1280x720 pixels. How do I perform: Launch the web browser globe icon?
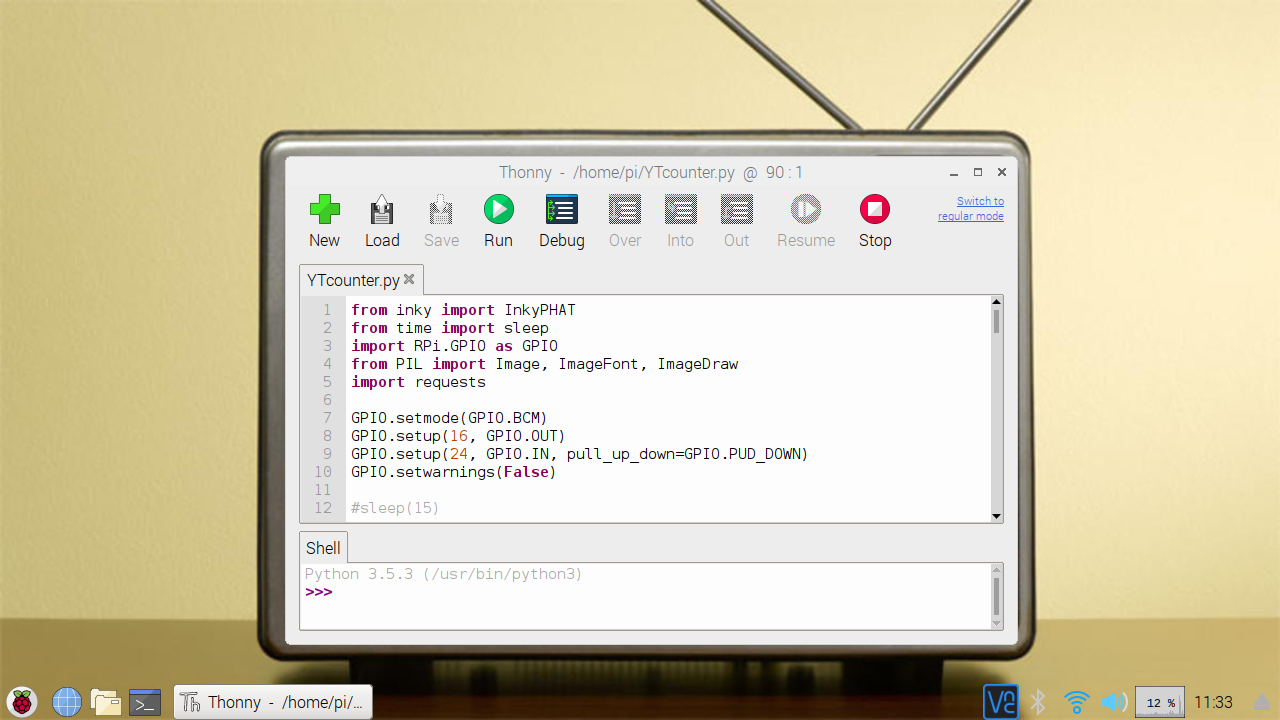pyautogui.click(x=67, y=702)
